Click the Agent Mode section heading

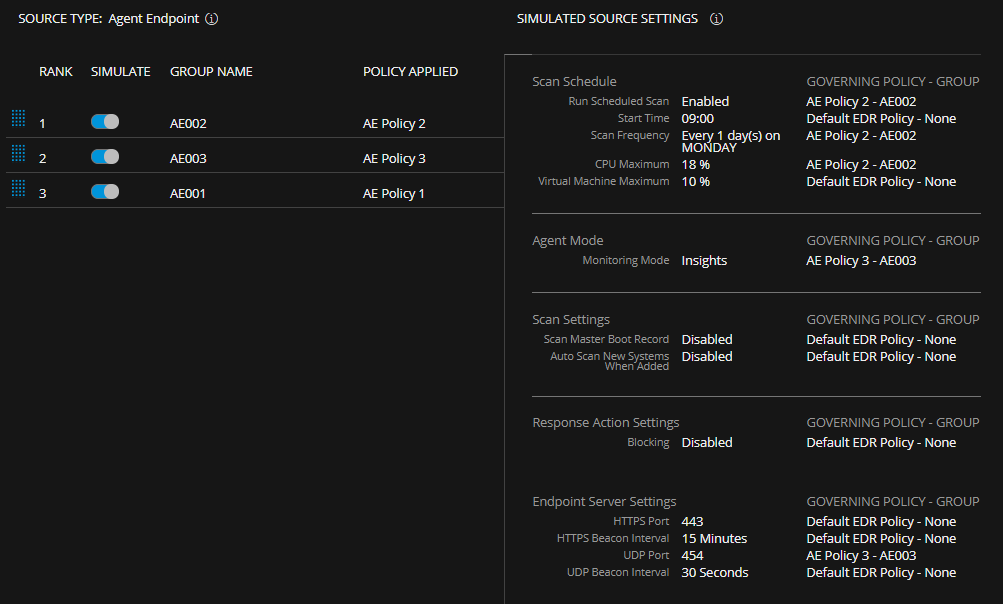point(567,240)
